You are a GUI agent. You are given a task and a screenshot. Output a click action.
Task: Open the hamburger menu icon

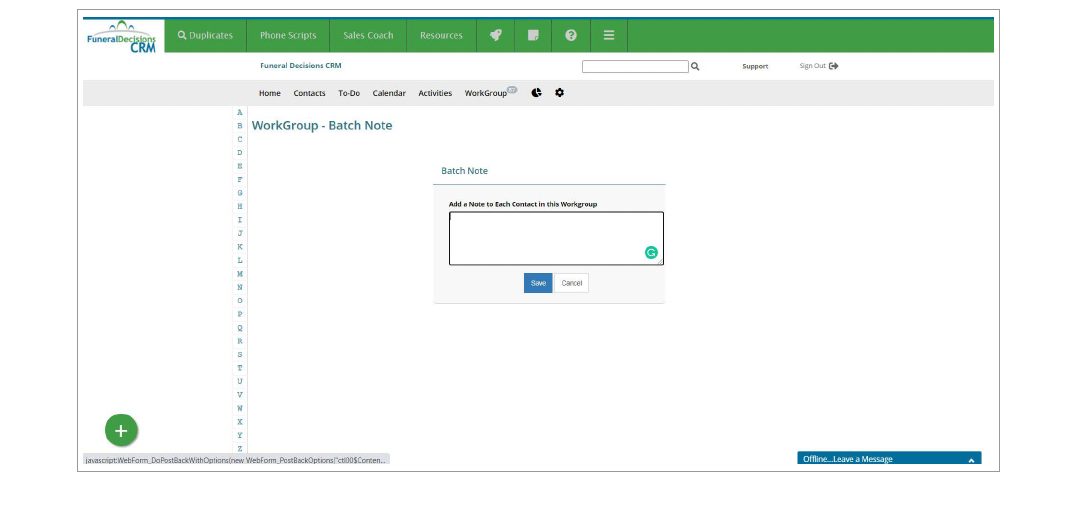point(608,35)
